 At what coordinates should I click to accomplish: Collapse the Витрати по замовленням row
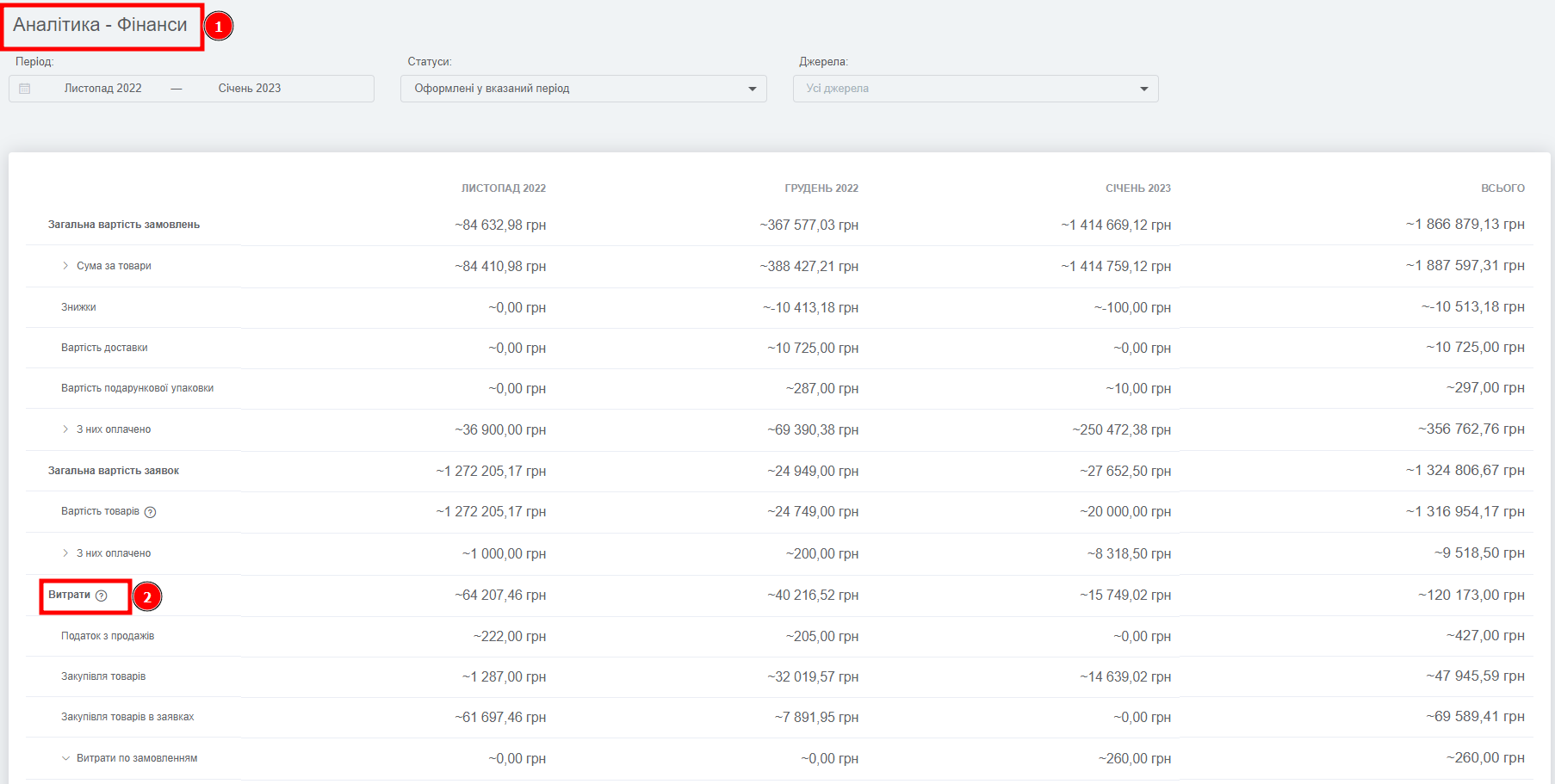click(65, 758)
